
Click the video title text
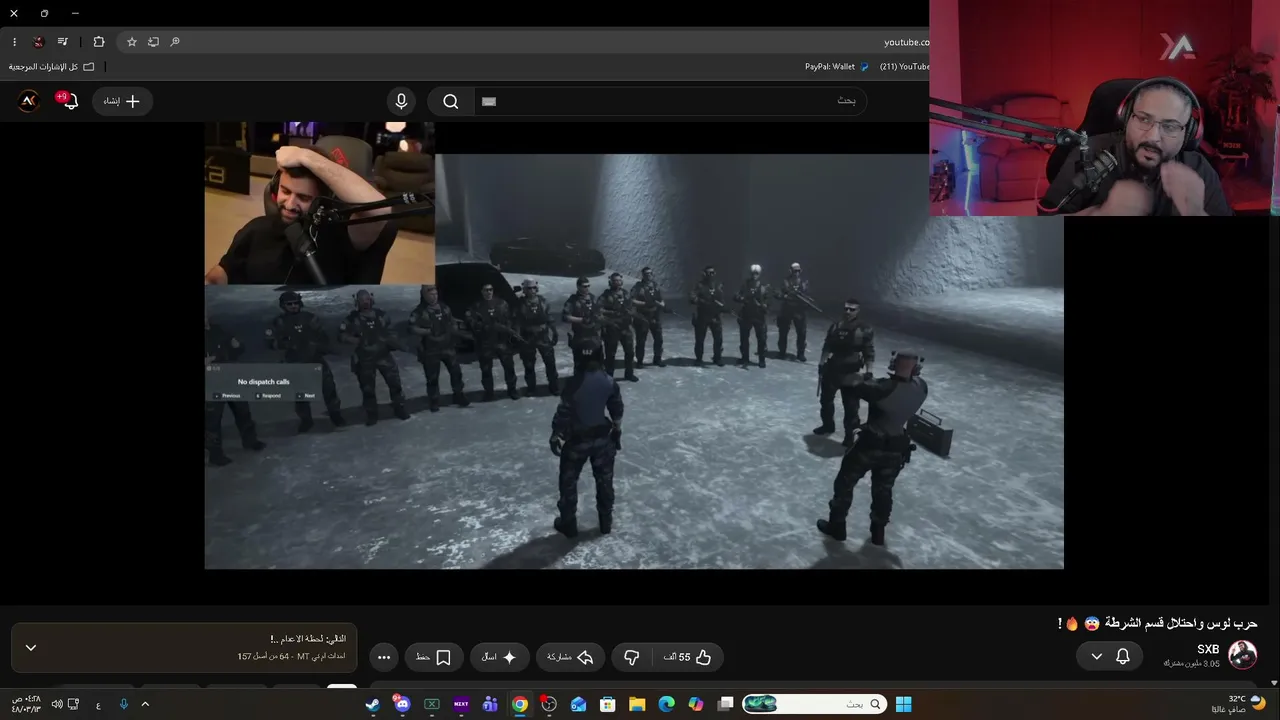click(x=1160, y=623)
